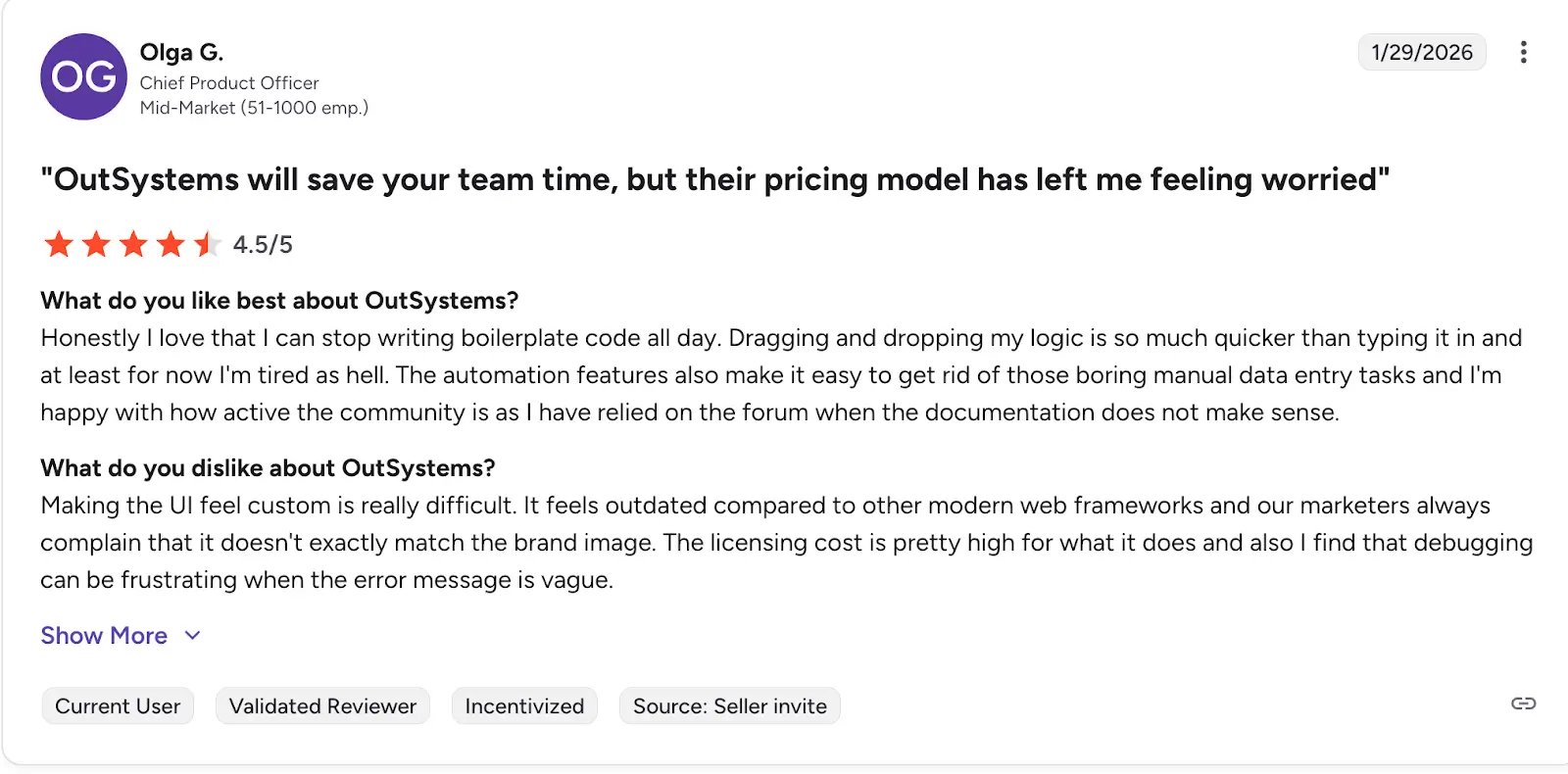Click the Chief Product Officer job title
Screen dimensions: 1568x774
click(x=229, y=83)
